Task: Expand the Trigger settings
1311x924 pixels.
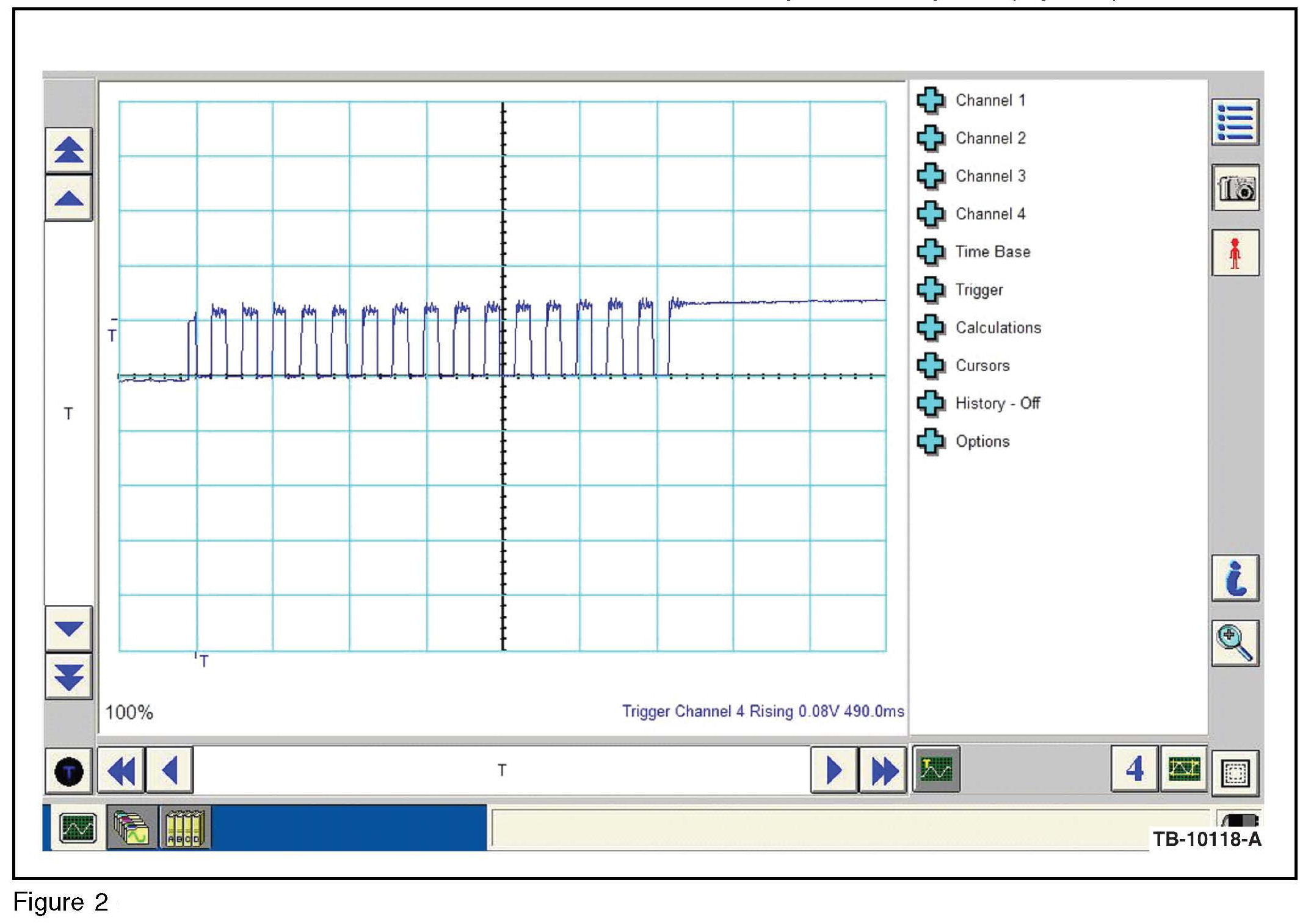Action: (979, 290)
